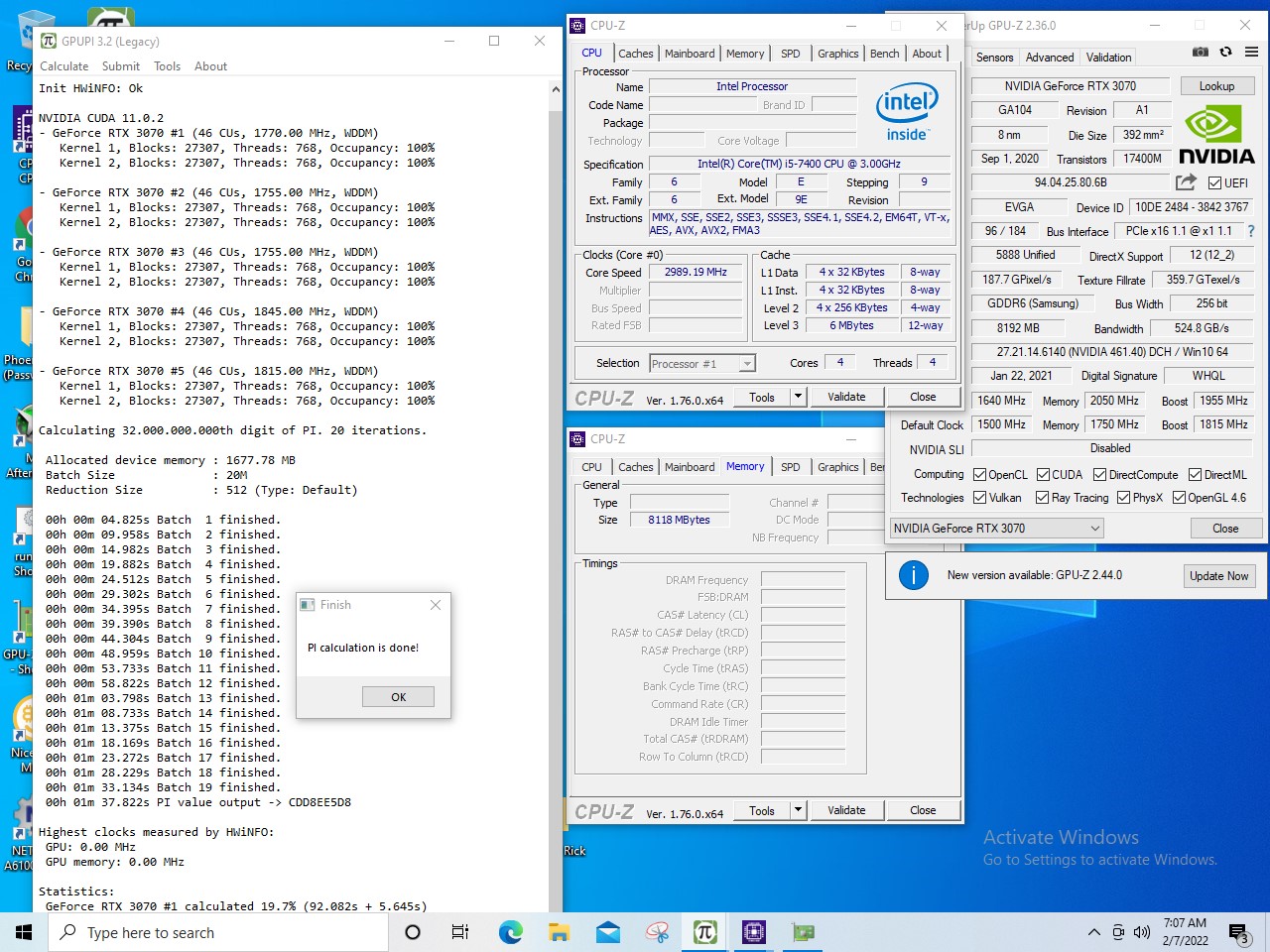Open the Mail app from taskbar
Image resolution: width=1270 pixels, height=952 pixels.
(607, 932)
